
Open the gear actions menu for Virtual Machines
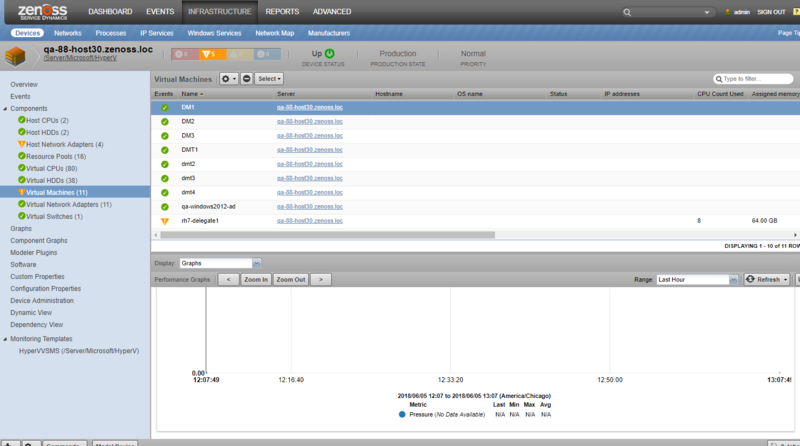pos(229,79)
